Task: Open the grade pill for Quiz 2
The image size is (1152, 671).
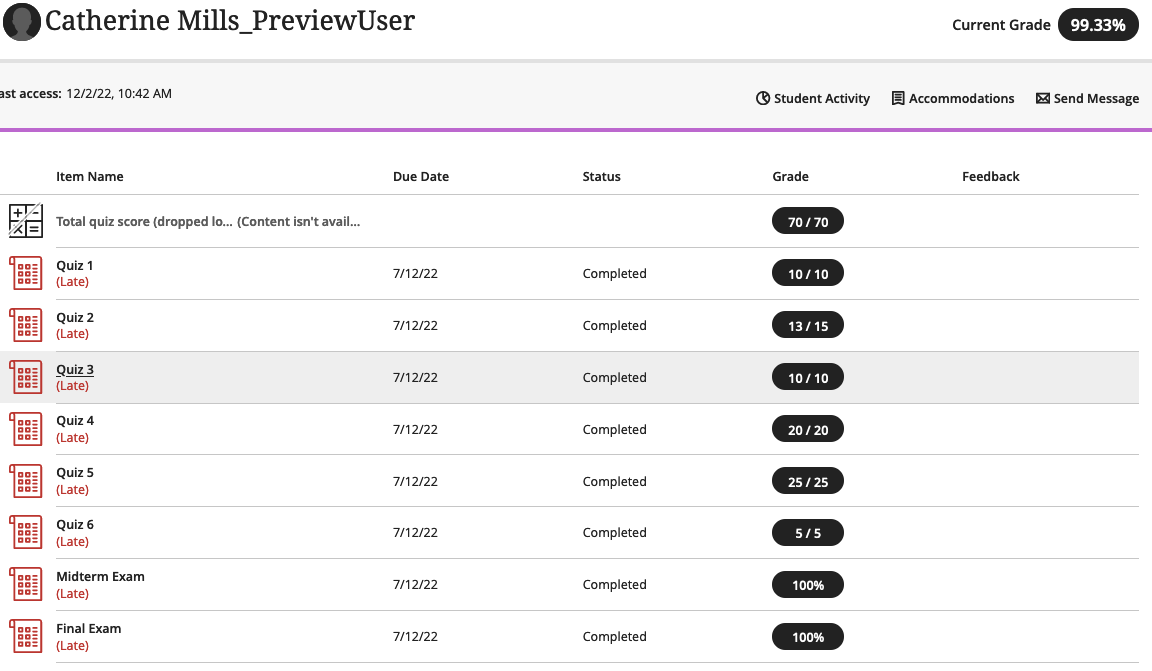Action: [x=807, y=324]
